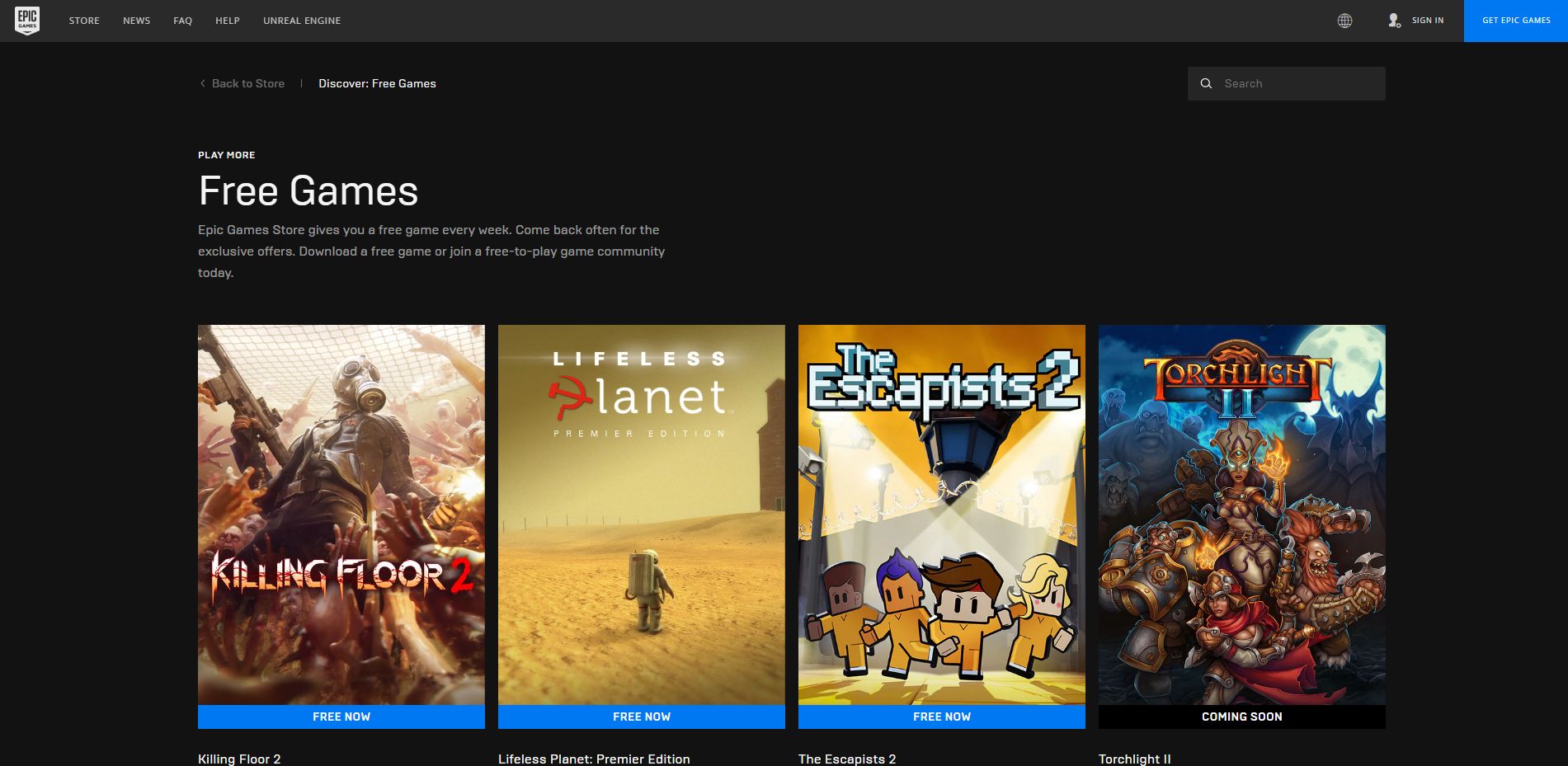Viewport: 1568px width, 766px height.
Task: Open The Escapists 2 cover art
Action: click(x=942, y=515)
